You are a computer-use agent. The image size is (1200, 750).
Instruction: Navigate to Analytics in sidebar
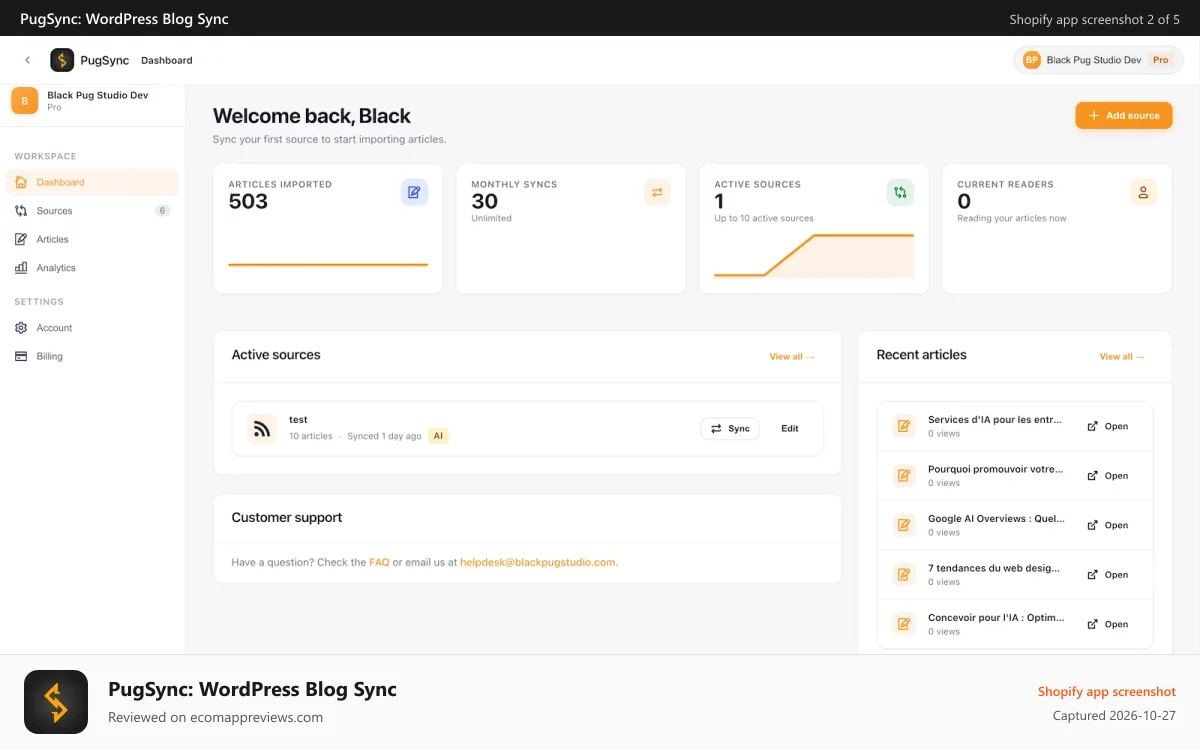[x=92, y=268]
